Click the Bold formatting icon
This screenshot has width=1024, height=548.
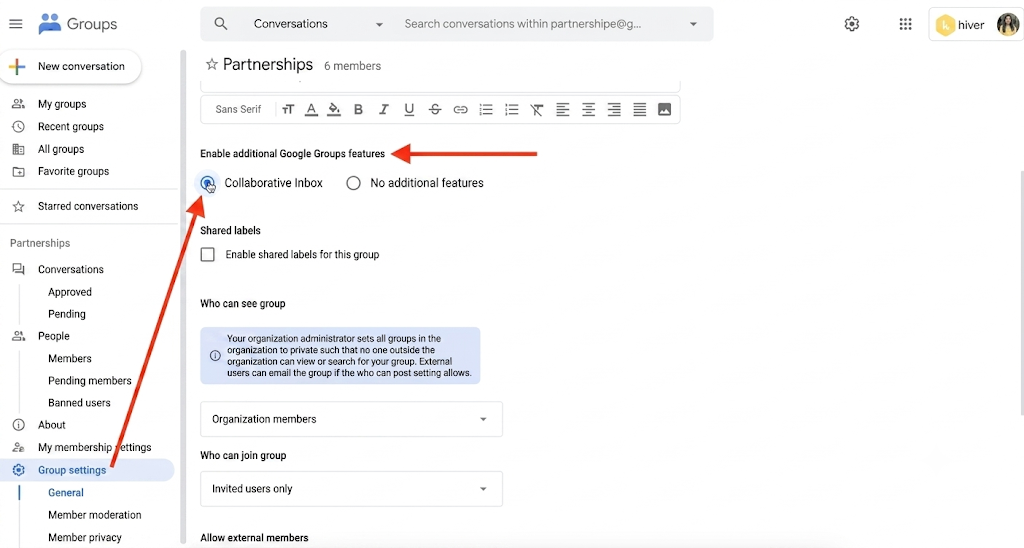pyautogui.click(x=358, y=110)
